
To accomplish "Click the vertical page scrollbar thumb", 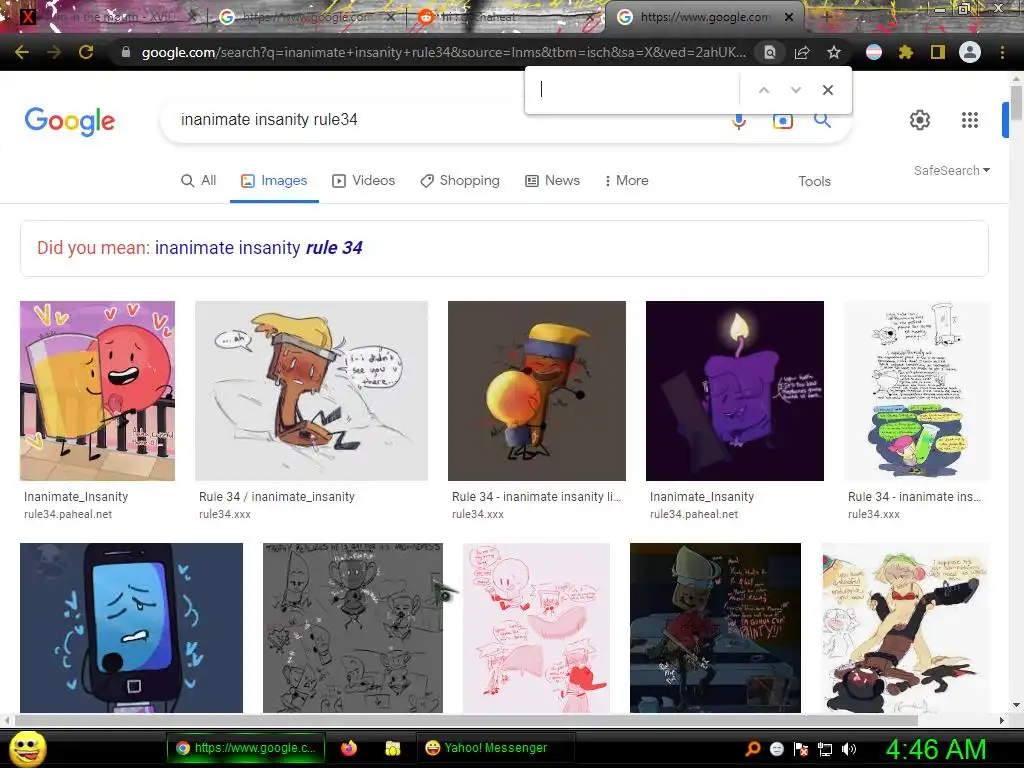I will [1016, 103].
